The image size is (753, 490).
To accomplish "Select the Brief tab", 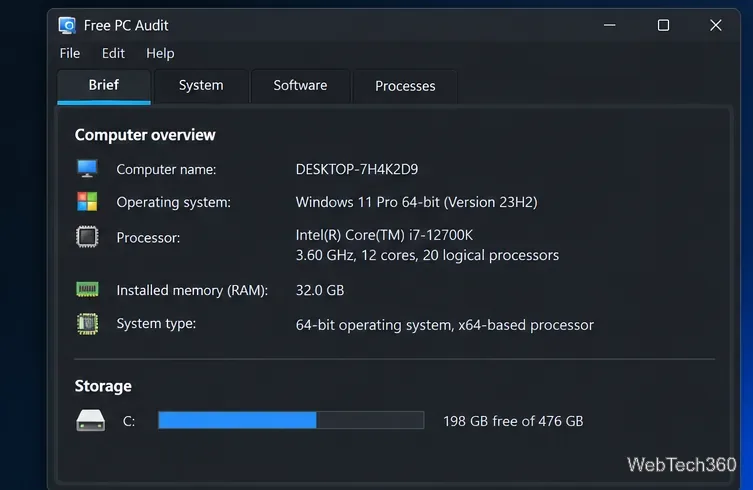I will pyautogui.click(x=104, y=86).
